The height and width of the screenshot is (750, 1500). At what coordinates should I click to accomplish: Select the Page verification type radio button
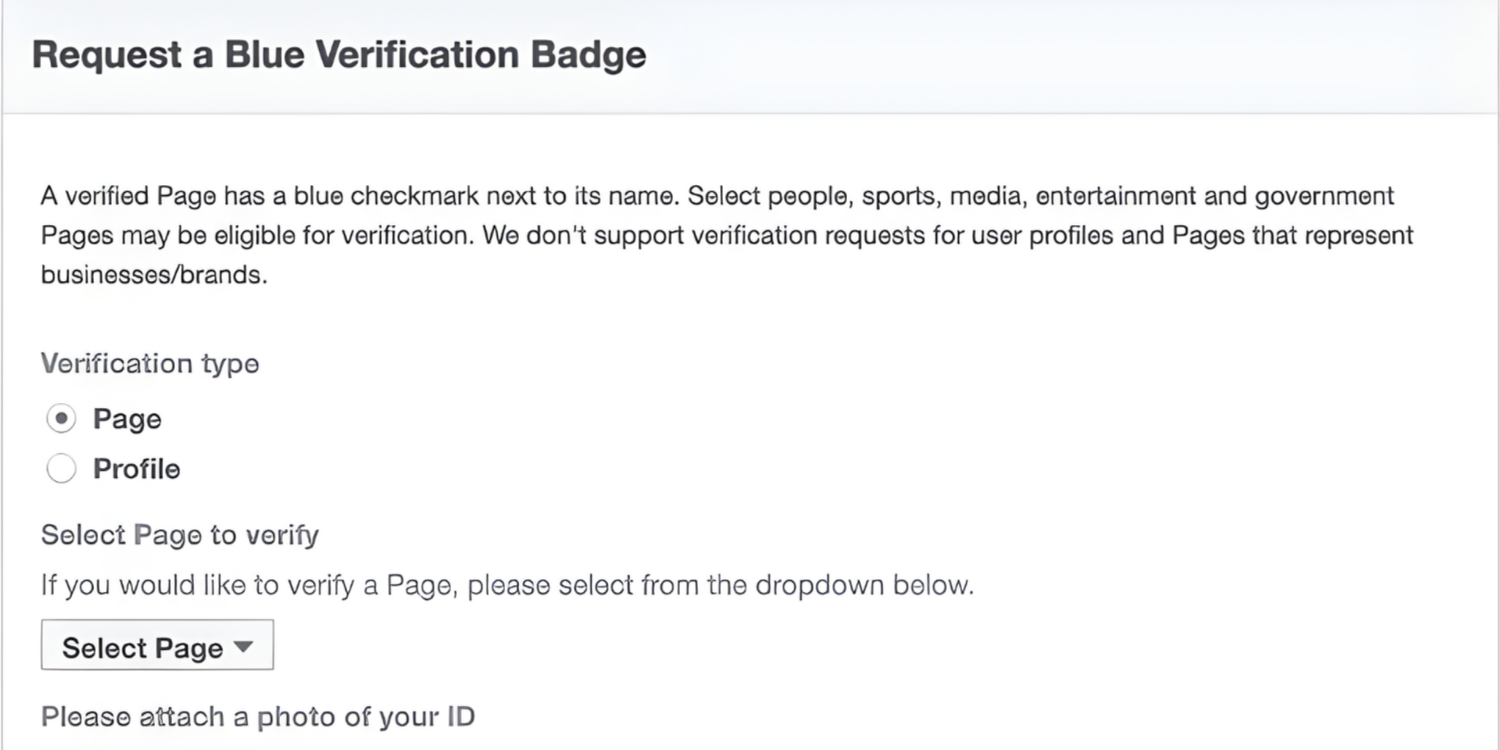[x=61, y=419]
